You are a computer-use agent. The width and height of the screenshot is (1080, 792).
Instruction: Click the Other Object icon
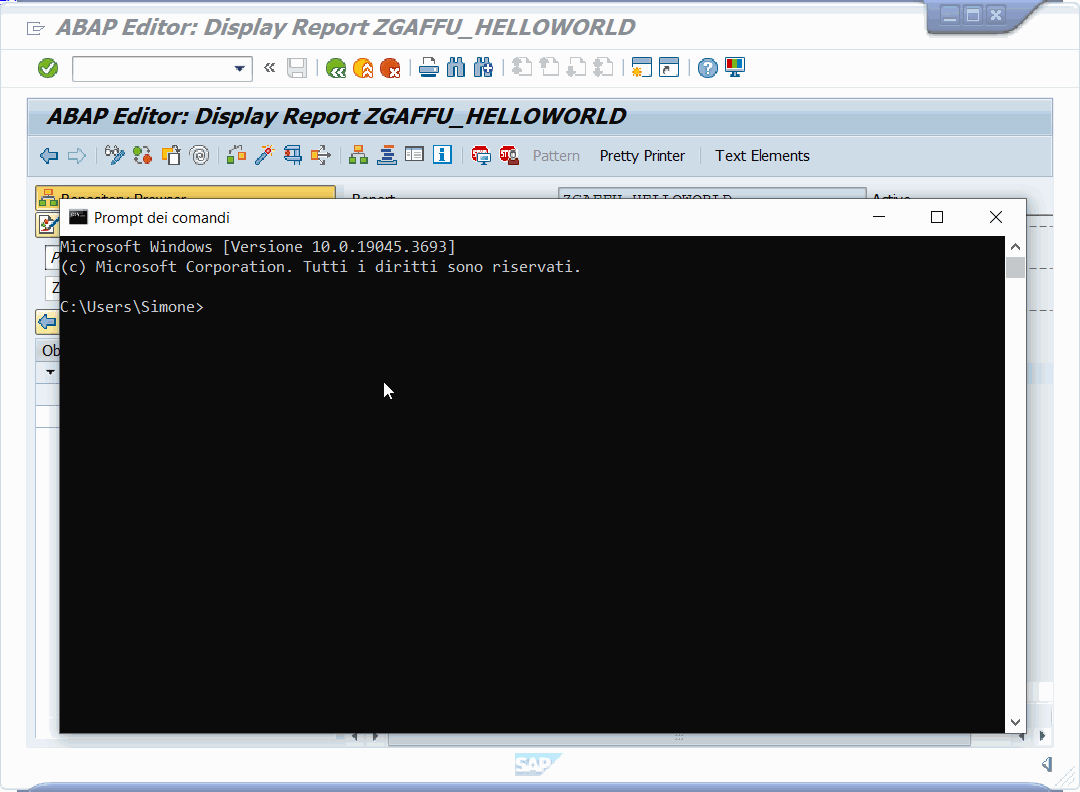(x=171, y=156)
